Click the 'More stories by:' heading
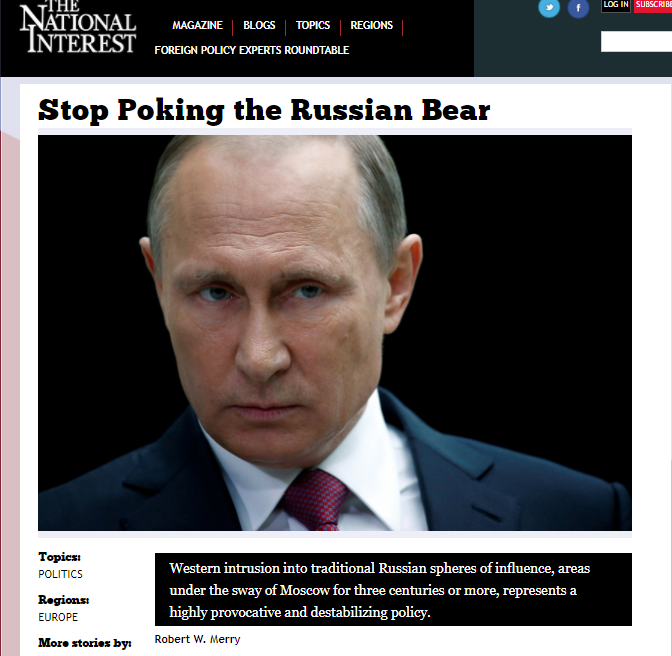The width and height of the screenshot is (672, 656). pyautogui.click(x=85, y=643)
